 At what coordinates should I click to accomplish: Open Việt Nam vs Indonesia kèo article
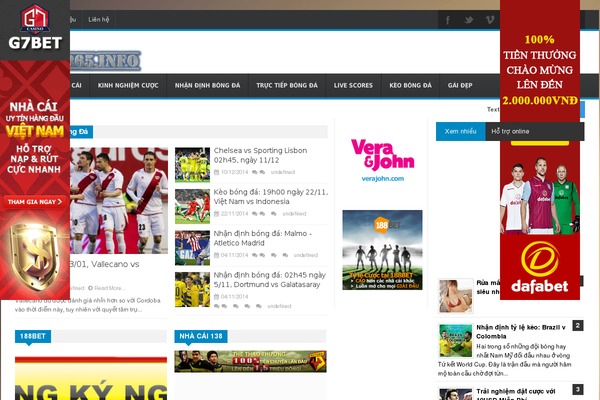[271, 196]
